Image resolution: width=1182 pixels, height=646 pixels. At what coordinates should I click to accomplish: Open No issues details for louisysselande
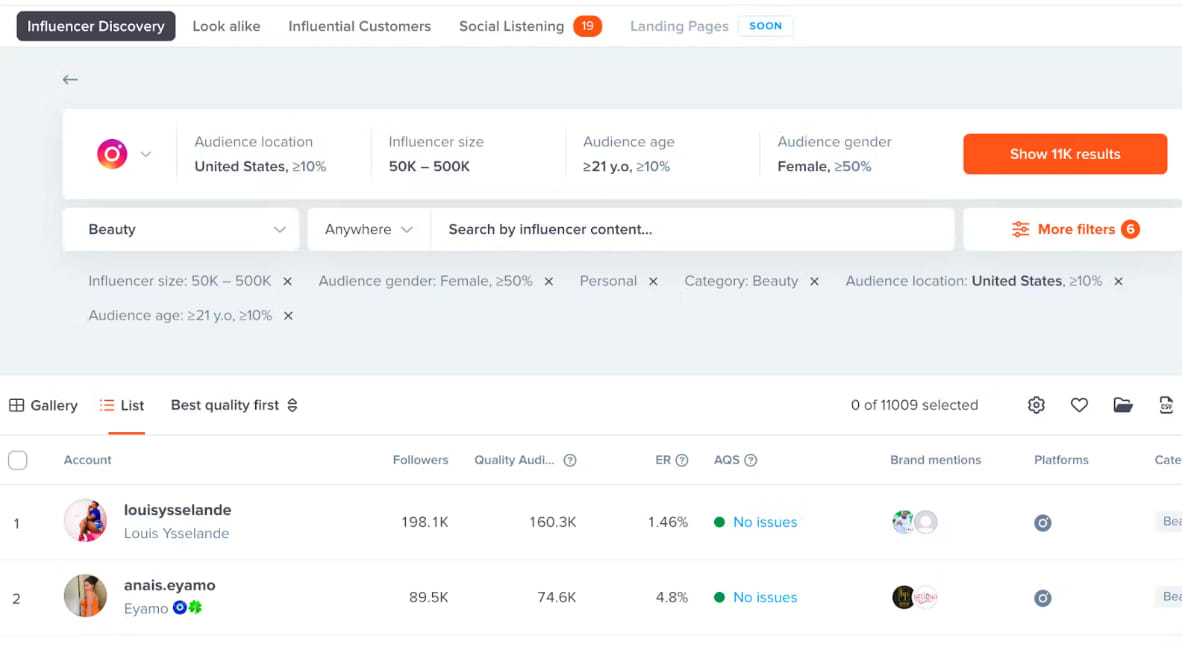click(765, 522)
